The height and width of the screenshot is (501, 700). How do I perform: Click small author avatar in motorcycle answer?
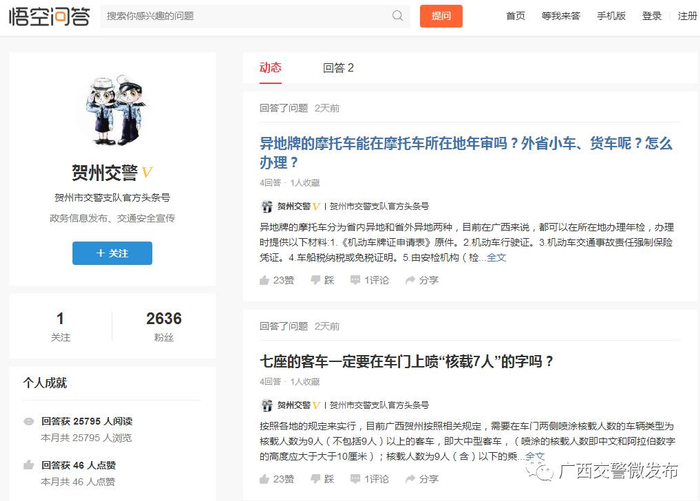coord(267,206)
